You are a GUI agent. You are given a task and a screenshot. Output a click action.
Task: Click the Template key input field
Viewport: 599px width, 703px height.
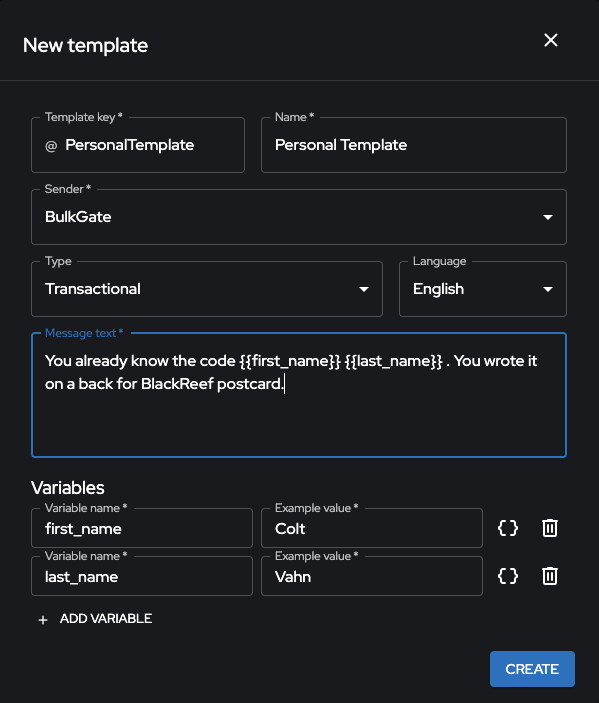138,145
